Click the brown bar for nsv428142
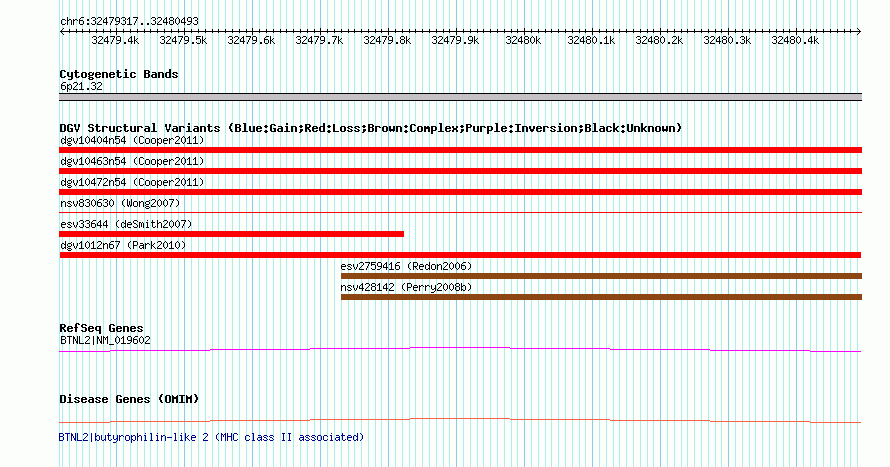This screenshot has width=890, height=467. pos(601,297)
